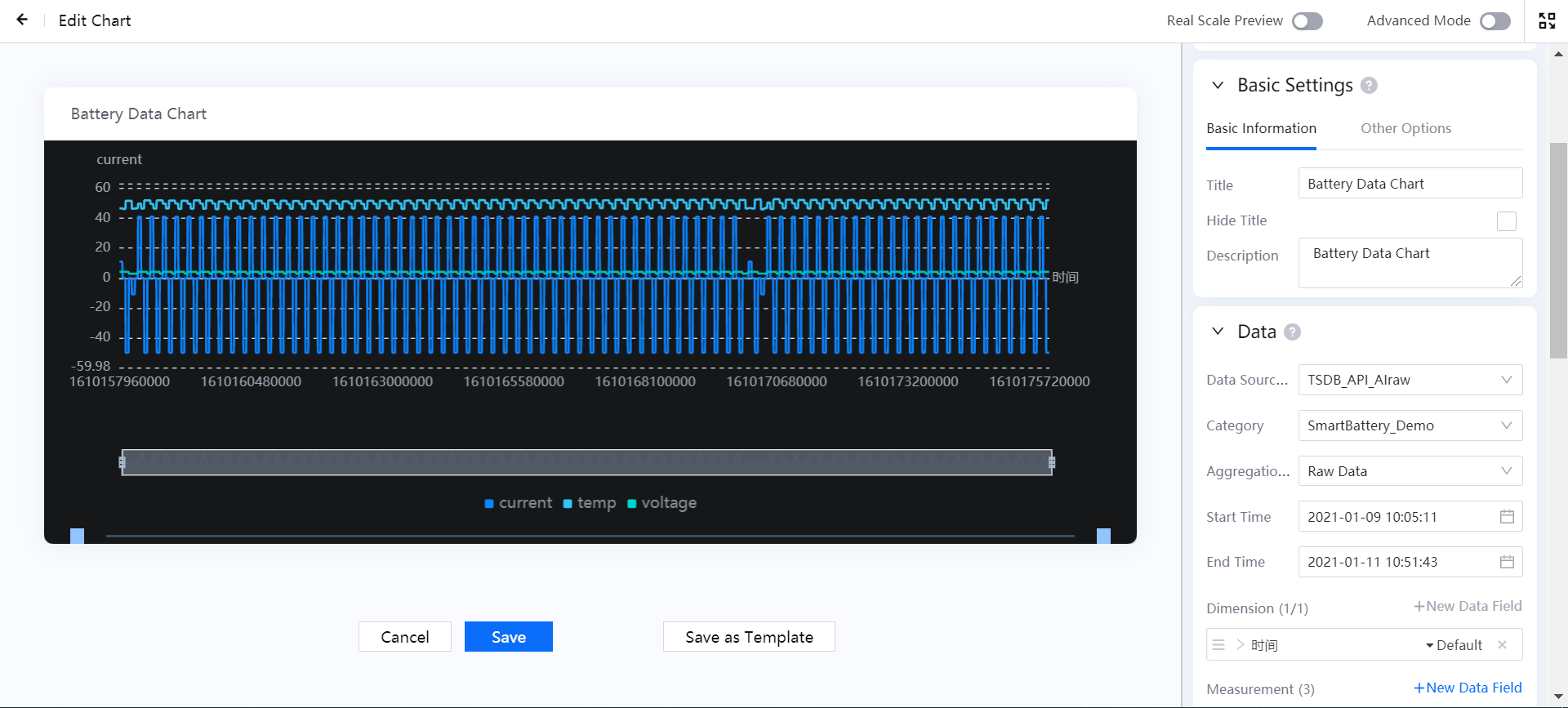
Task: Open the End Time calendar icon
Action: 1507,562
